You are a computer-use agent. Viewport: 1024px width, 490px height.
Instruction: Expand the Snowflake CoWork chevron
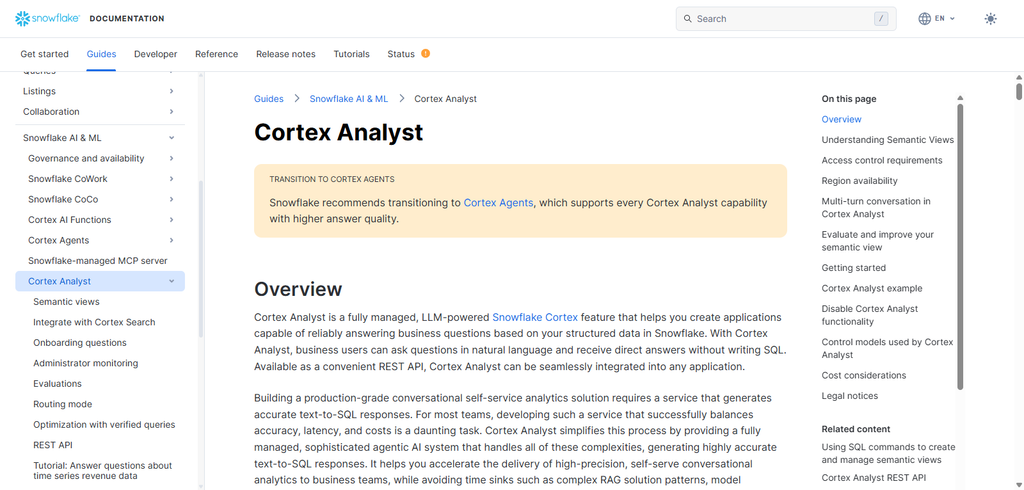[x=171, y=179]
